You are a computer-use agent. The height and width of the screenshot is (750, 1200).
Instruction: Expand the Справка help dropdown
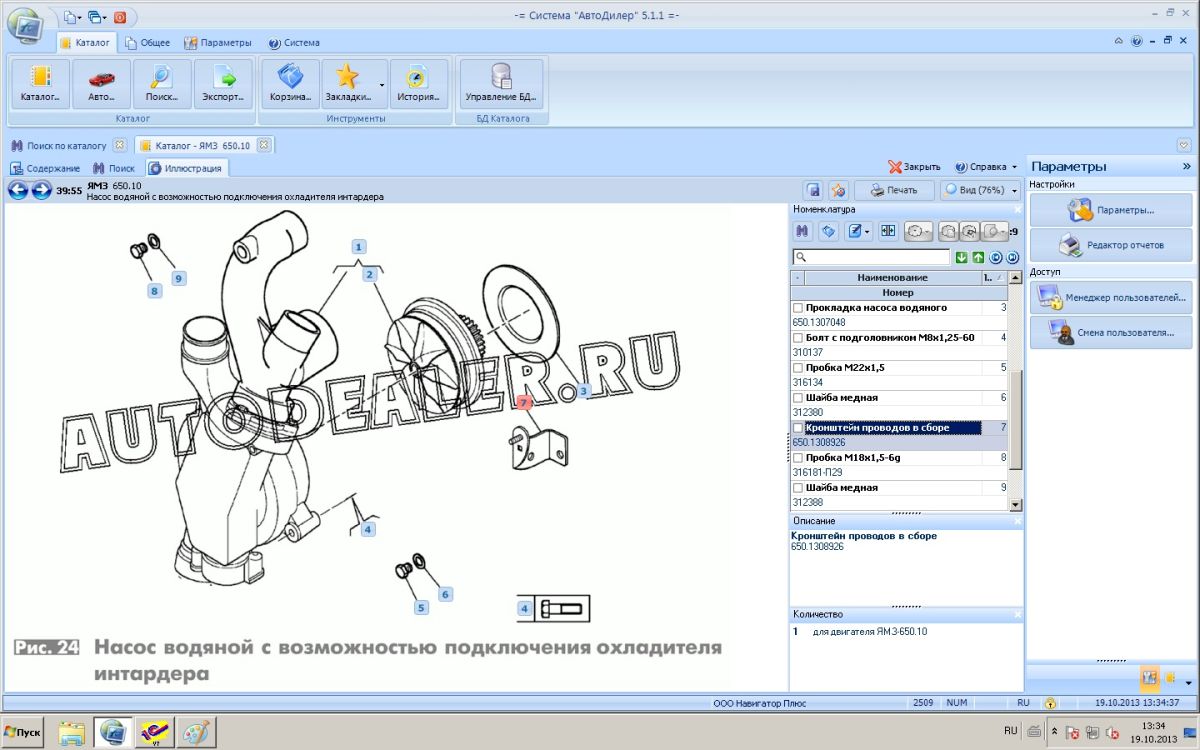click(x=1014, y=167)
